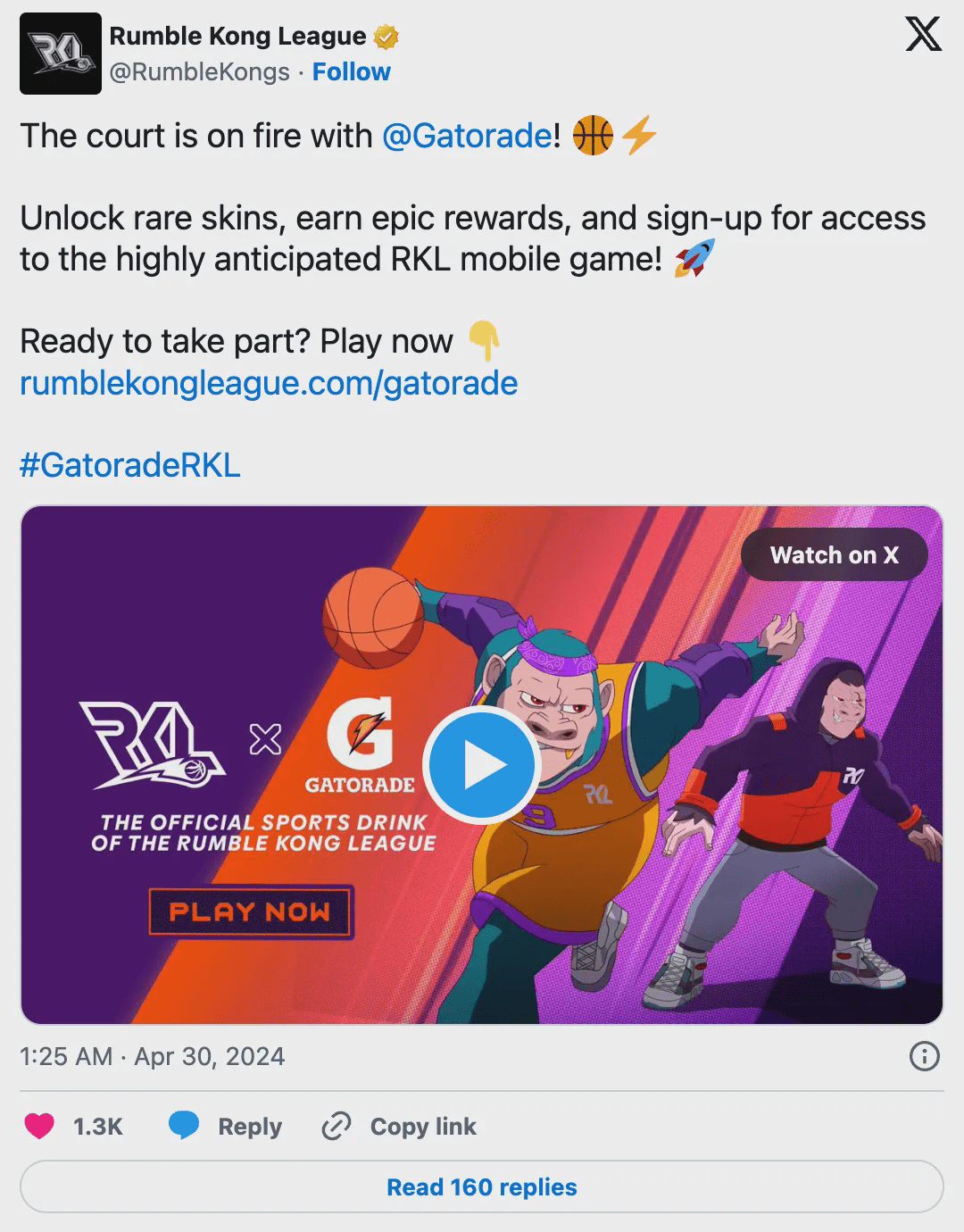964x1232 pixels.
Task: Open the tweet info circle icon
Action: point(924,1056)
